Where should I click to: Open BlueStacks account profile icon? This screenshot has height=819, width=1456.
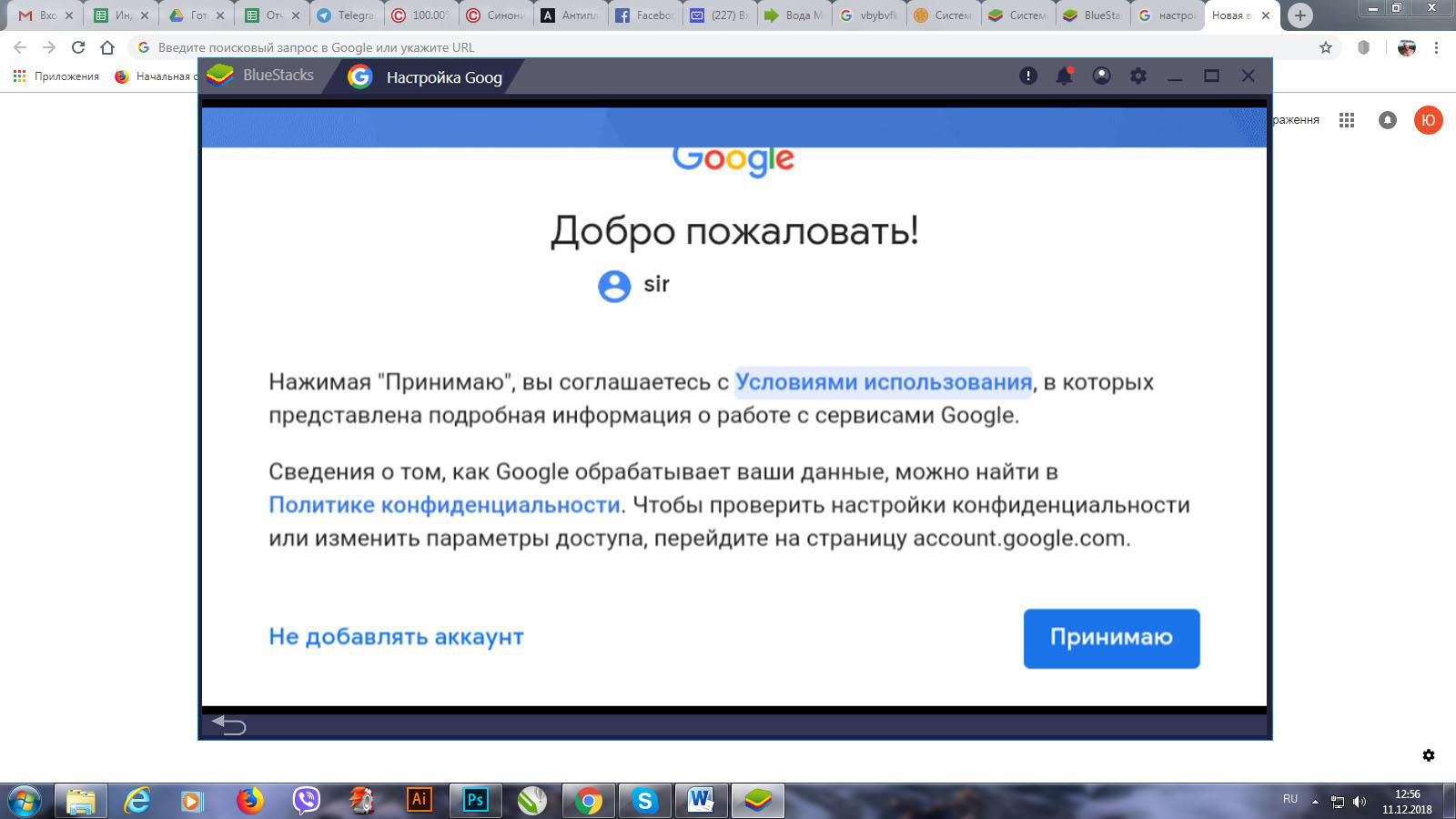click(1101, 76)
